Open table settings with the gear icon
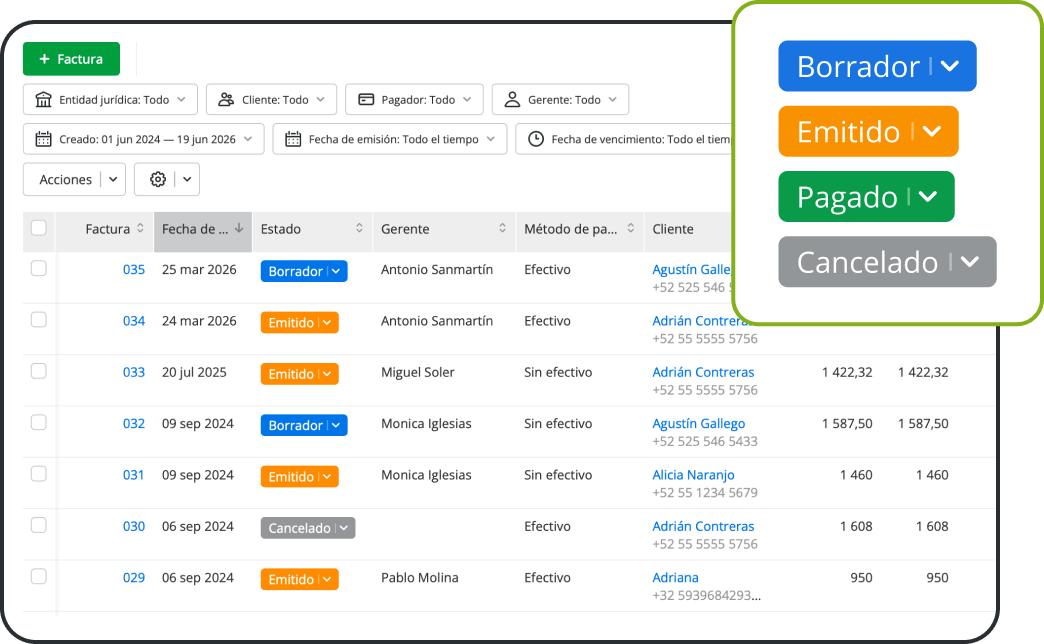1044x644 pixels. (x=158, y=179)
